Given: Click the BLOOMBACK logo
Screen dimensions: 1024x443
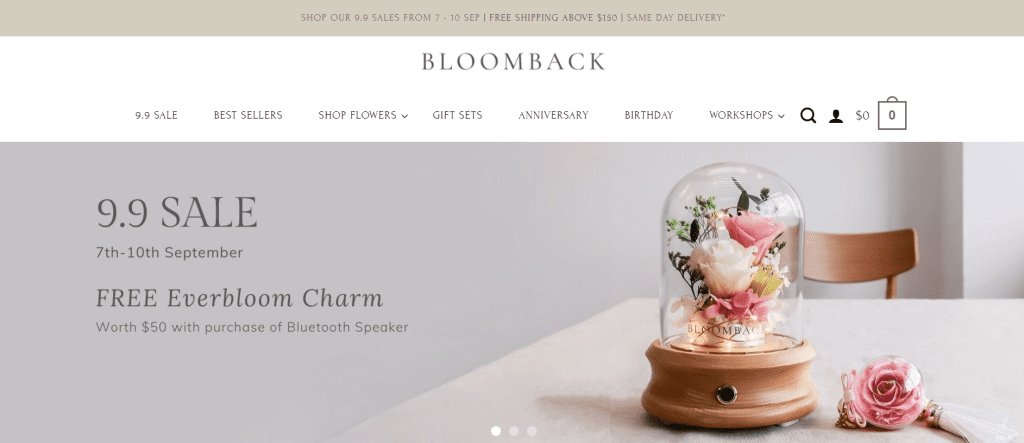Looking at the screenshot, I should click(x=513, y=61).
